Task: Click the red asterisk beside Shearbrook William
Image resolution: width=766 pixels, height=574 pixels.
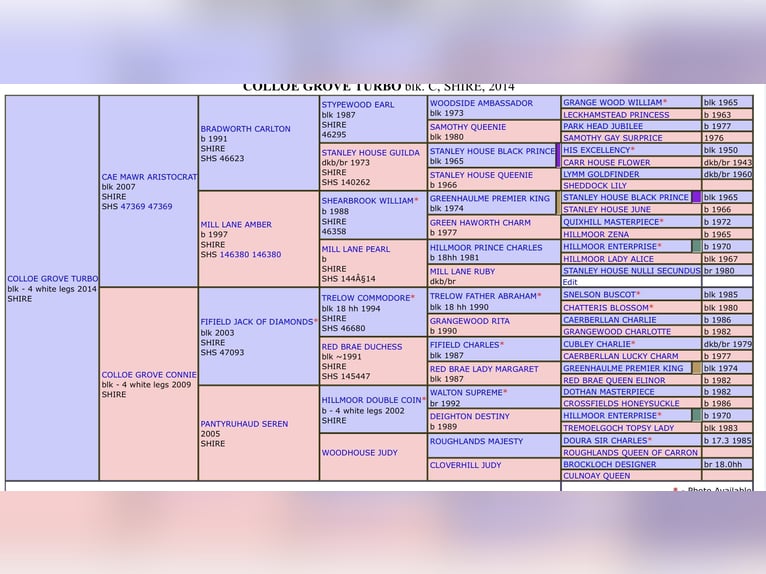Action: pyautogui.click(x=417, y=201)
